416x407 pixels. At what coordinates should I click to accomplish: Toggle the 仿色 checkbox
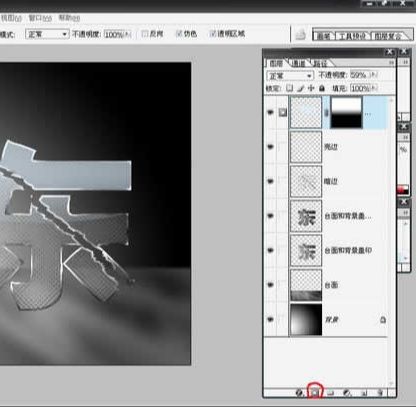pos(179,34)
